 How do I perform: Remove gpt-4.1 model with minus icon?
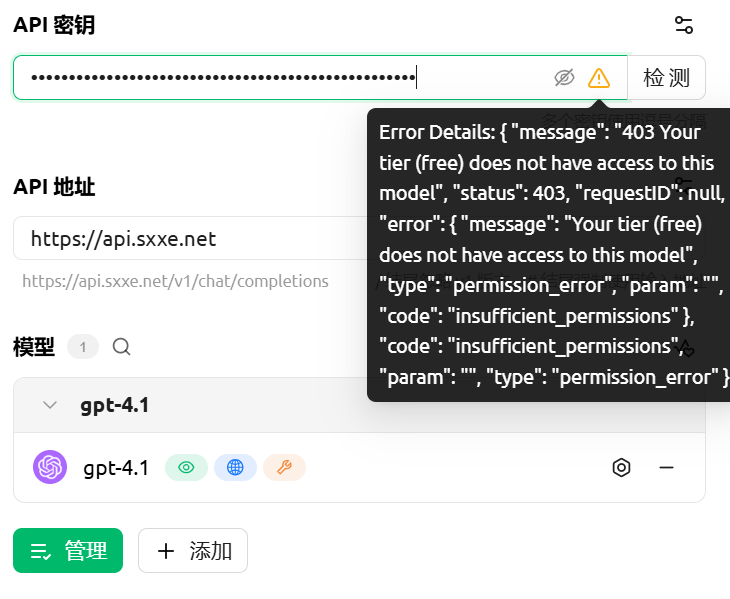[x=667, y=467]
